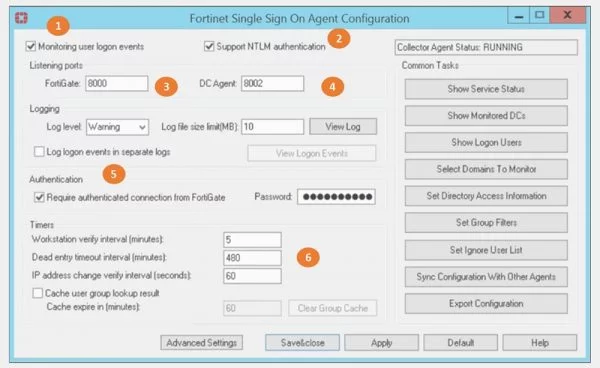The width and height of the screenshot is (600, 368).
Task: Open Show Service Status
Action: pos(486,89)
